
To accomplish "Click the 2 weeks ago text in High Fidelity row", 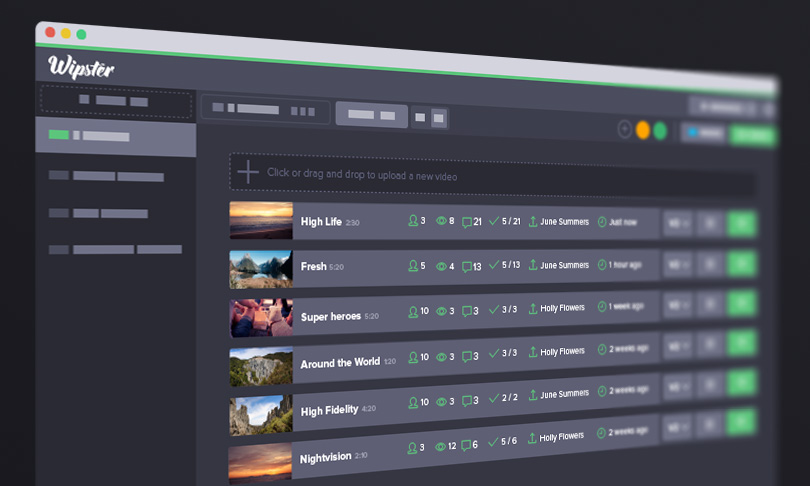I will coord(628,390).
